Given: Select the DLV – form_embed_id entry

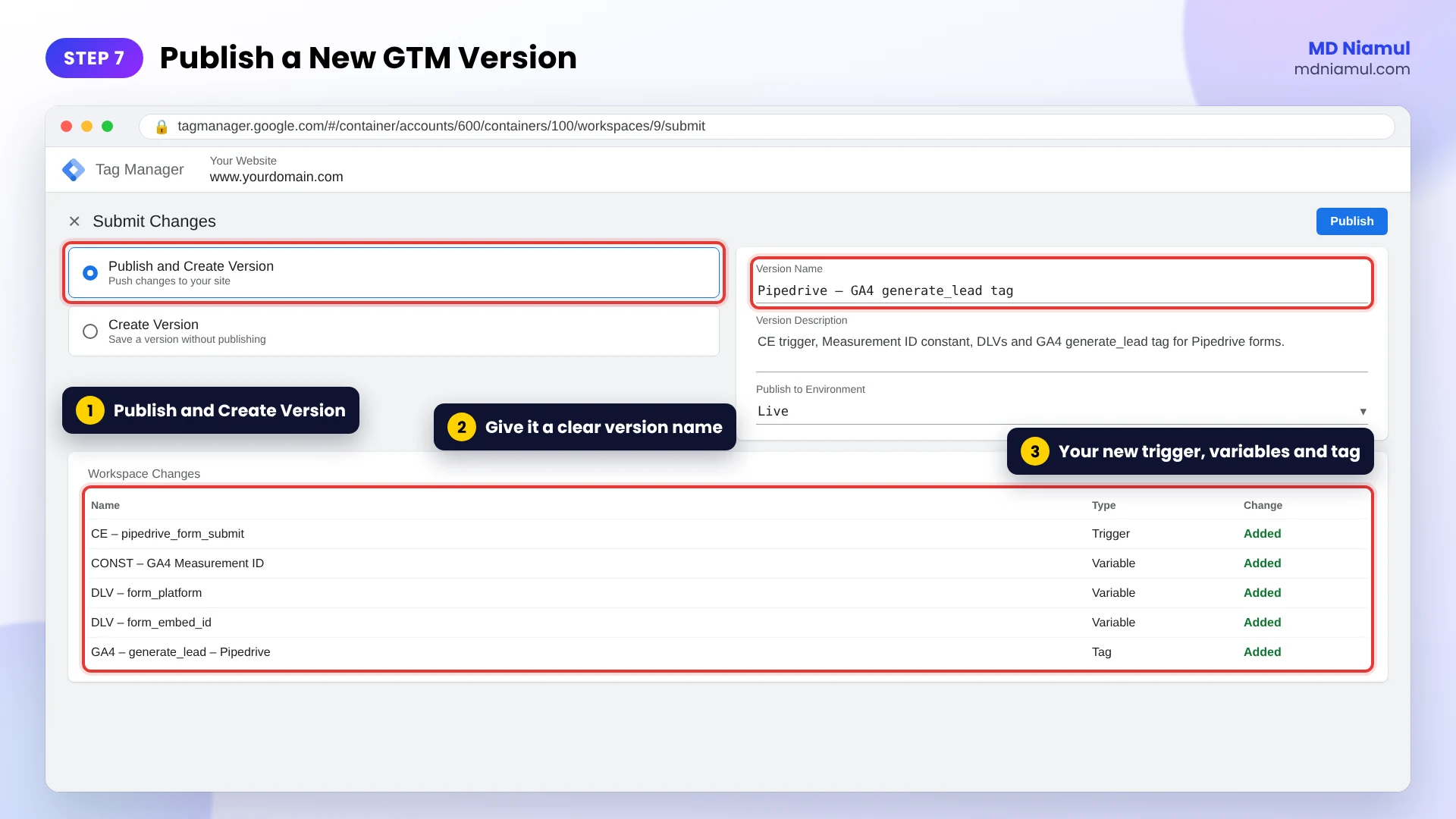Looking at the screenshot, I should [x=728, y=623].
